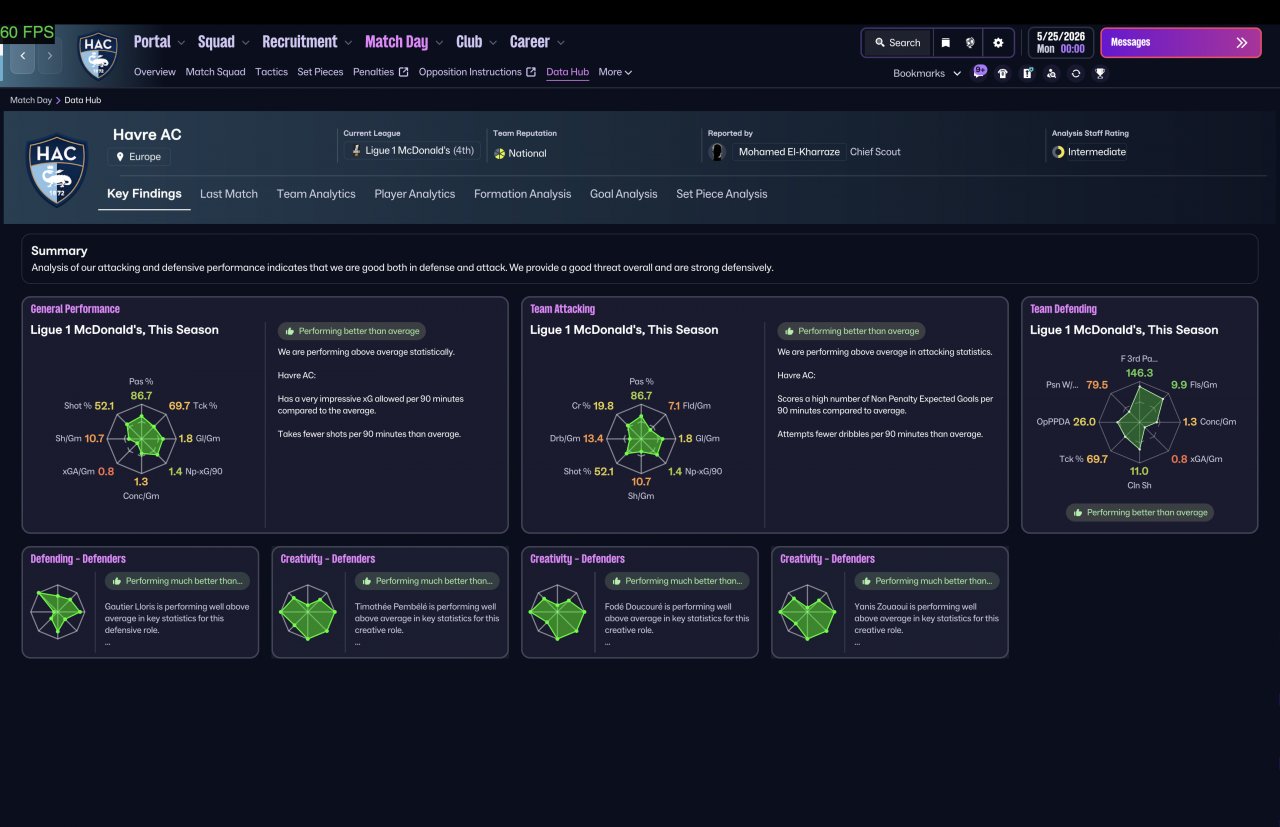This screenshot has width=1280, height=827.
Task: Open Fodé Doucouré Creativity card
Action: 640,602
